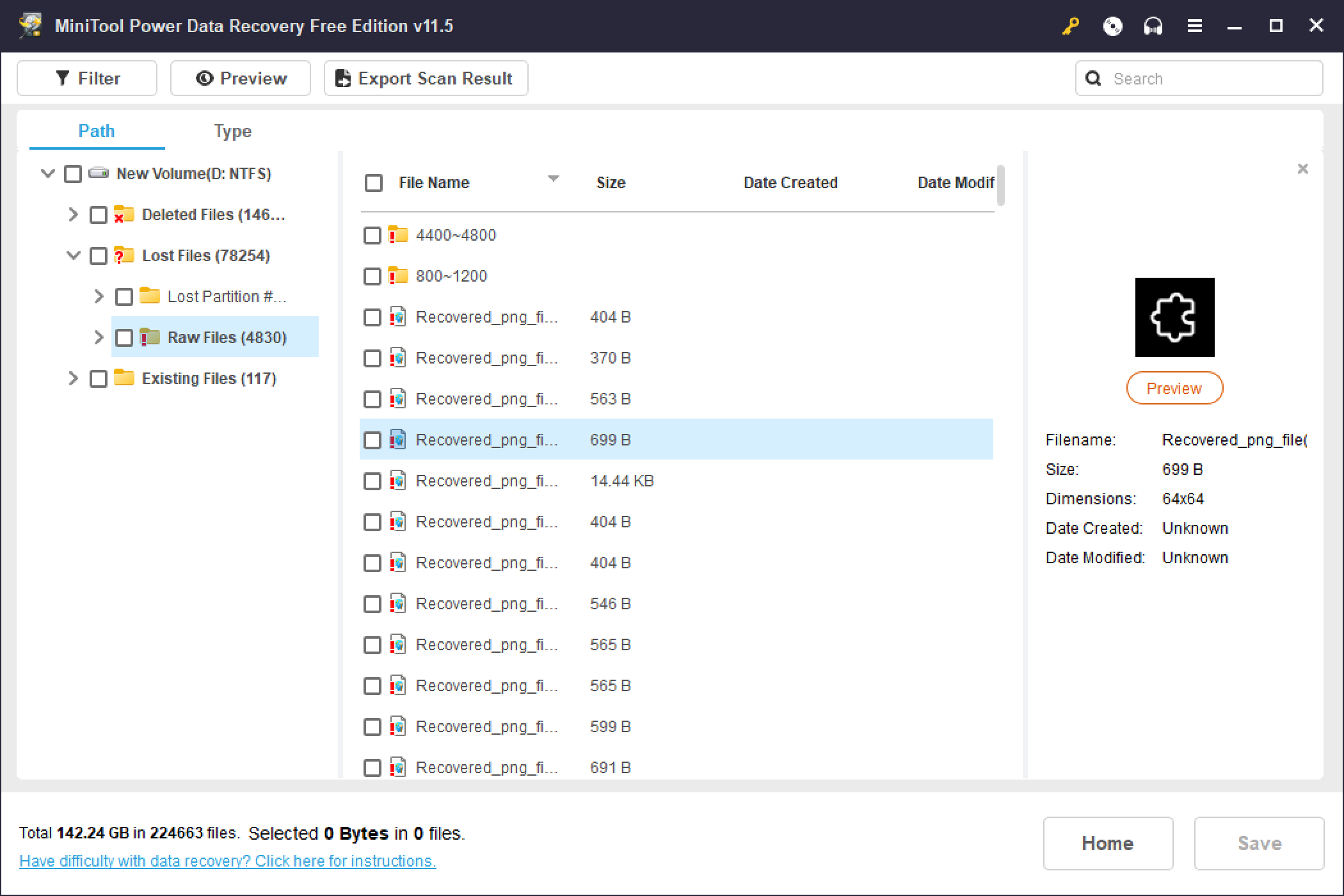Click the Raw Files folder icon

point(149,337)
